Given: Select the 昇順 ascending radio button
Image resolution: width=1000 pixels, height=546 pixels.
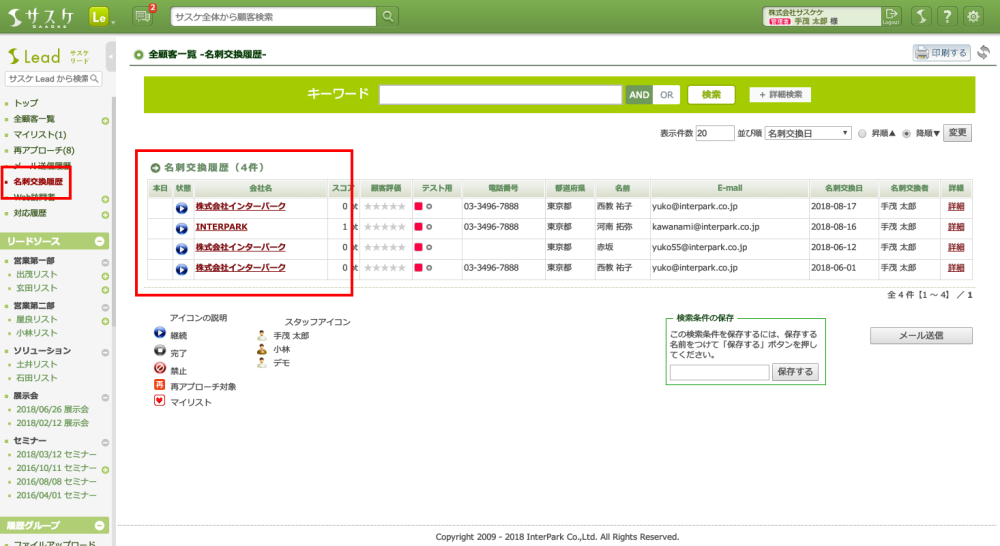Looking at the screenshot, I should pyautogui.click(x=862, y=133).
